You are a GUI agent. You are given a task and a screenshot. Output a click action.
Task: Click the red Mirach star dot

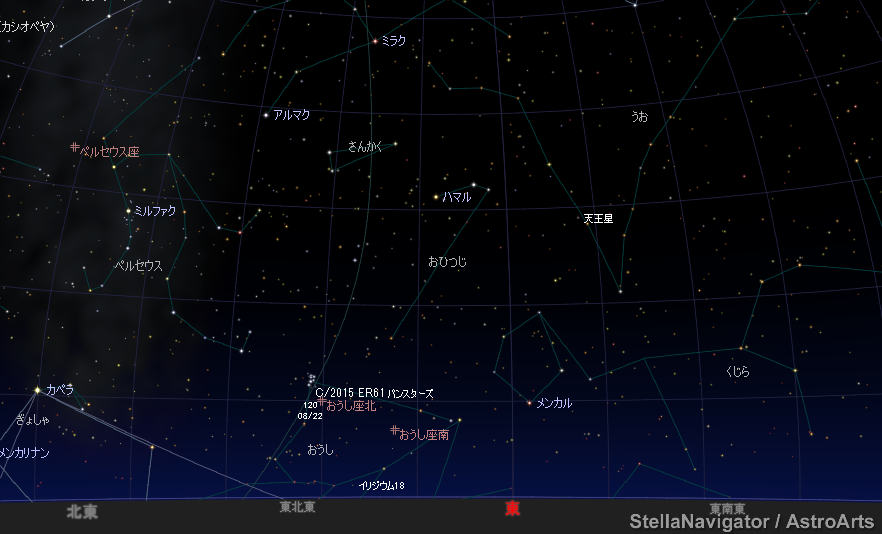375,41
